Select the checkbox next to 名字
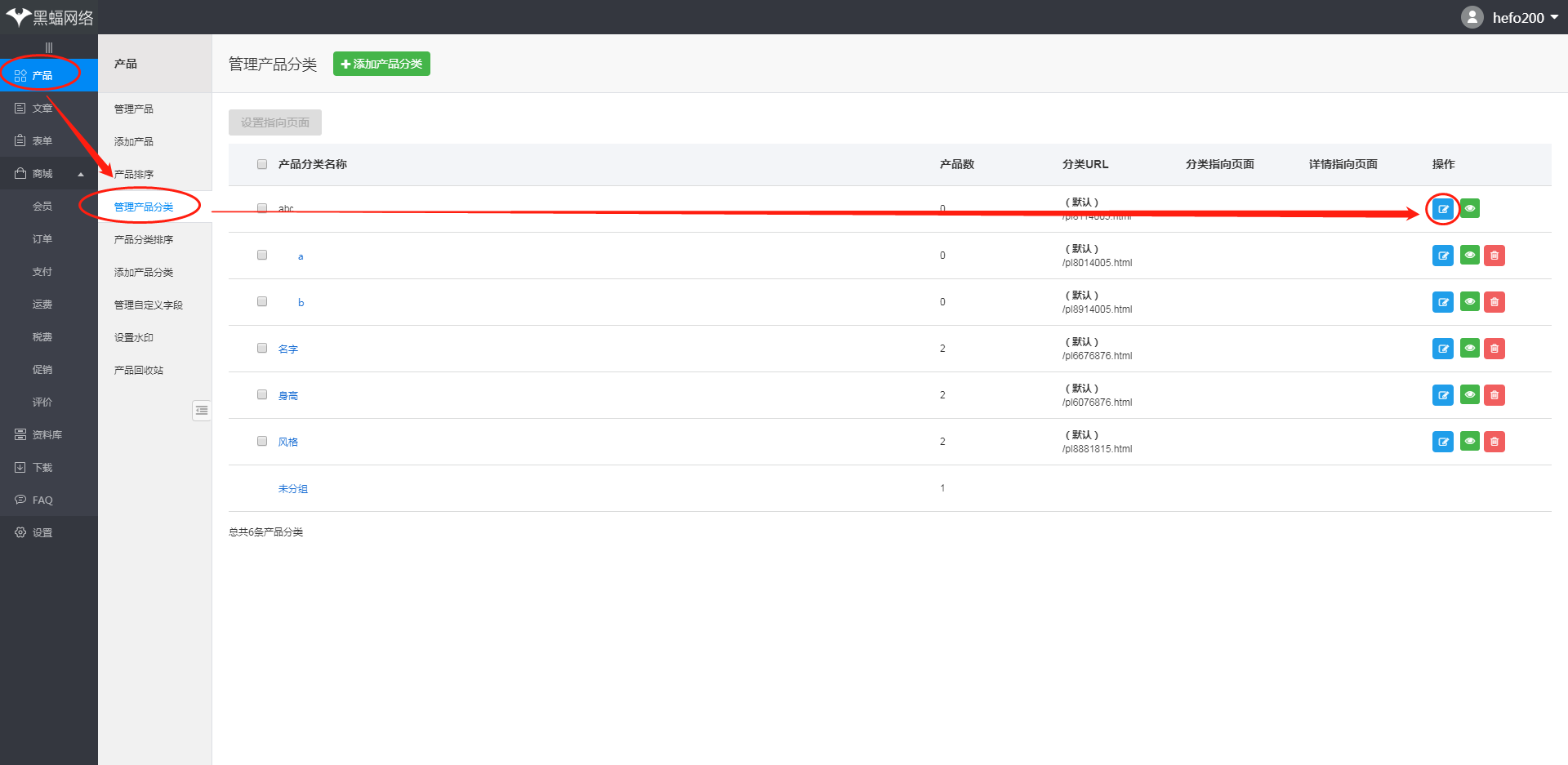 point(262,349)
